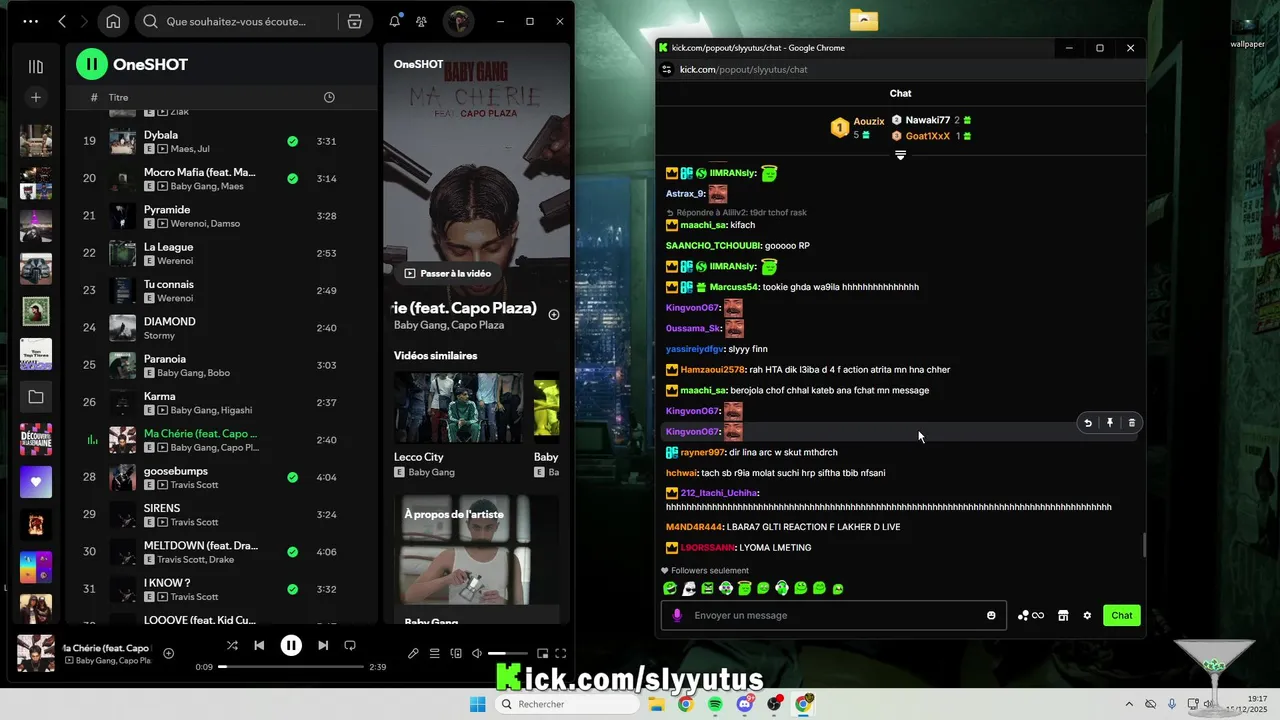Screen dimensions: 1280x720
Task: Mute Spotify with the speaker icon
Action: point(477,653)
